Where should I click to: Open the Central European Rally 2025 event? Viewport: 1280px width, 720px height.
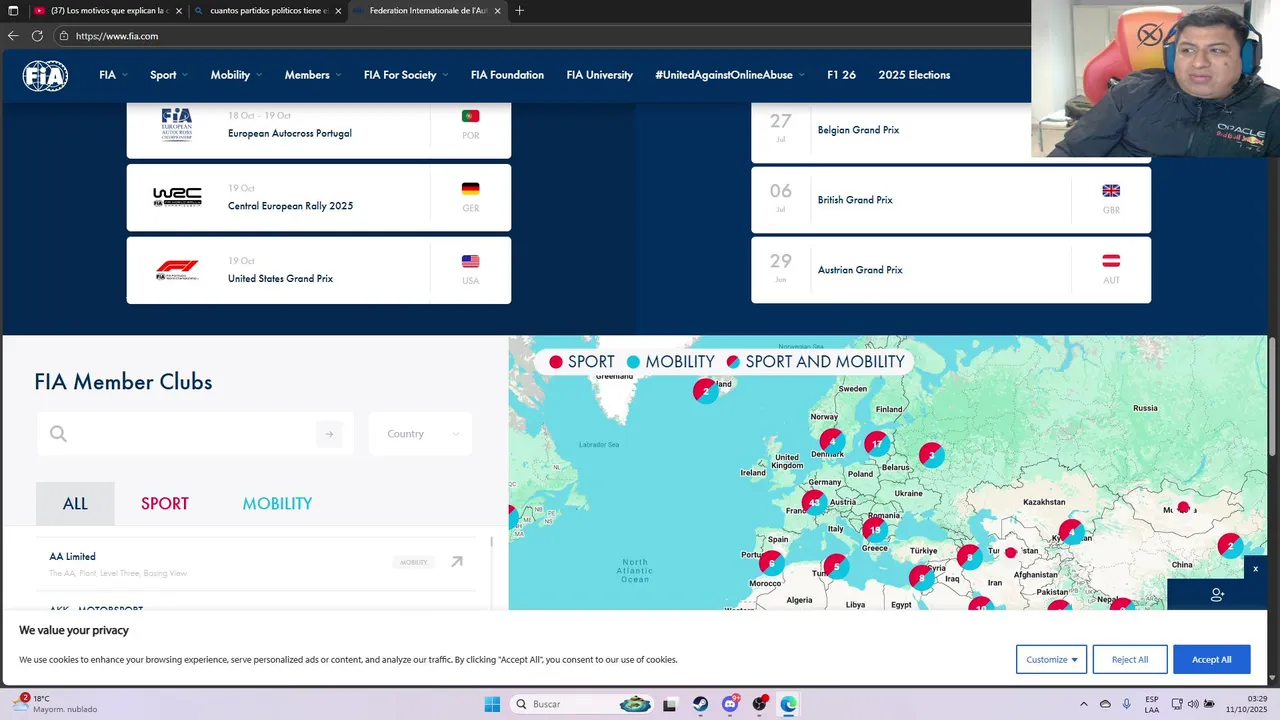(x=318, y=198)
